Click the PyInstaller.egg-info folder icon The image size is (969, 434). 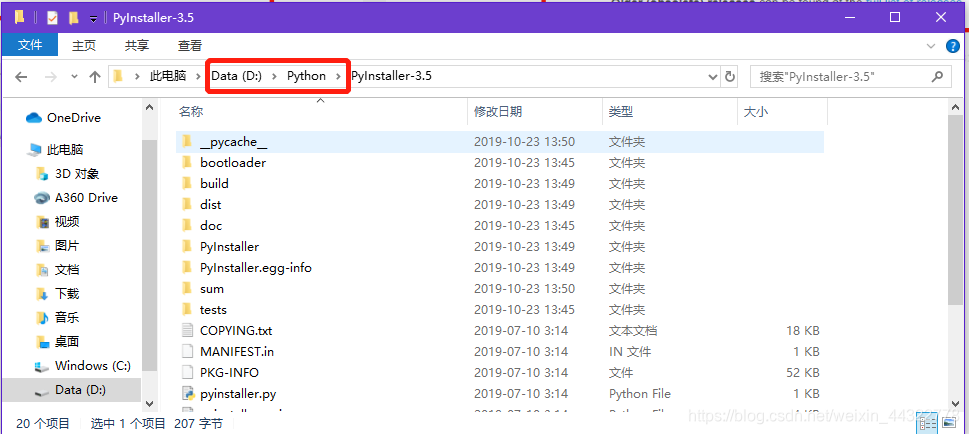tap(187, 268)
